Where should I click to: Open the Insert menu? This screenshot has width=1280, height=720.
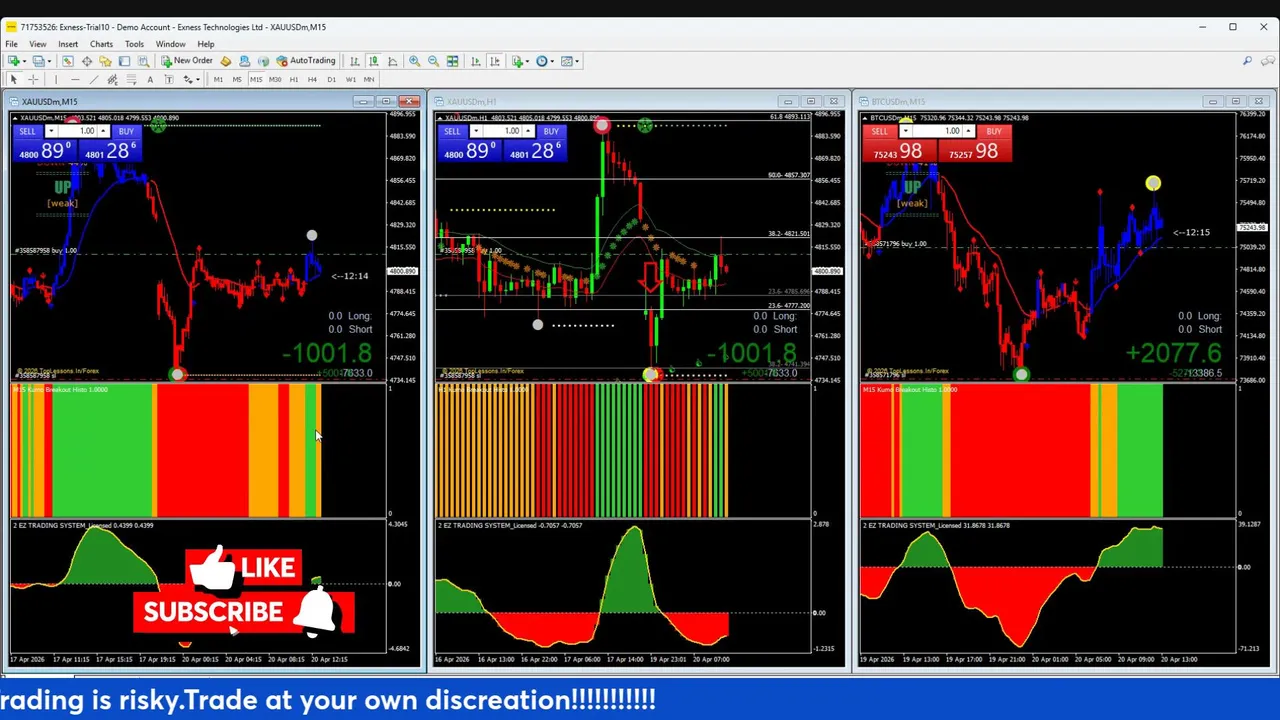click(x=68, y=44)
